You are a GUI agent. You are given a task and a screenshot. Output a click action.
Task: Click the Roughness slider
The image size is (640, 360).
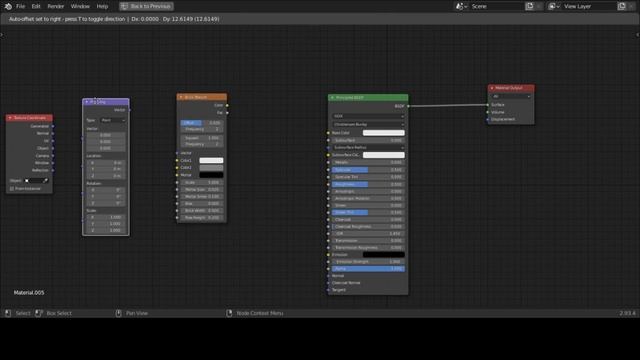368,184
